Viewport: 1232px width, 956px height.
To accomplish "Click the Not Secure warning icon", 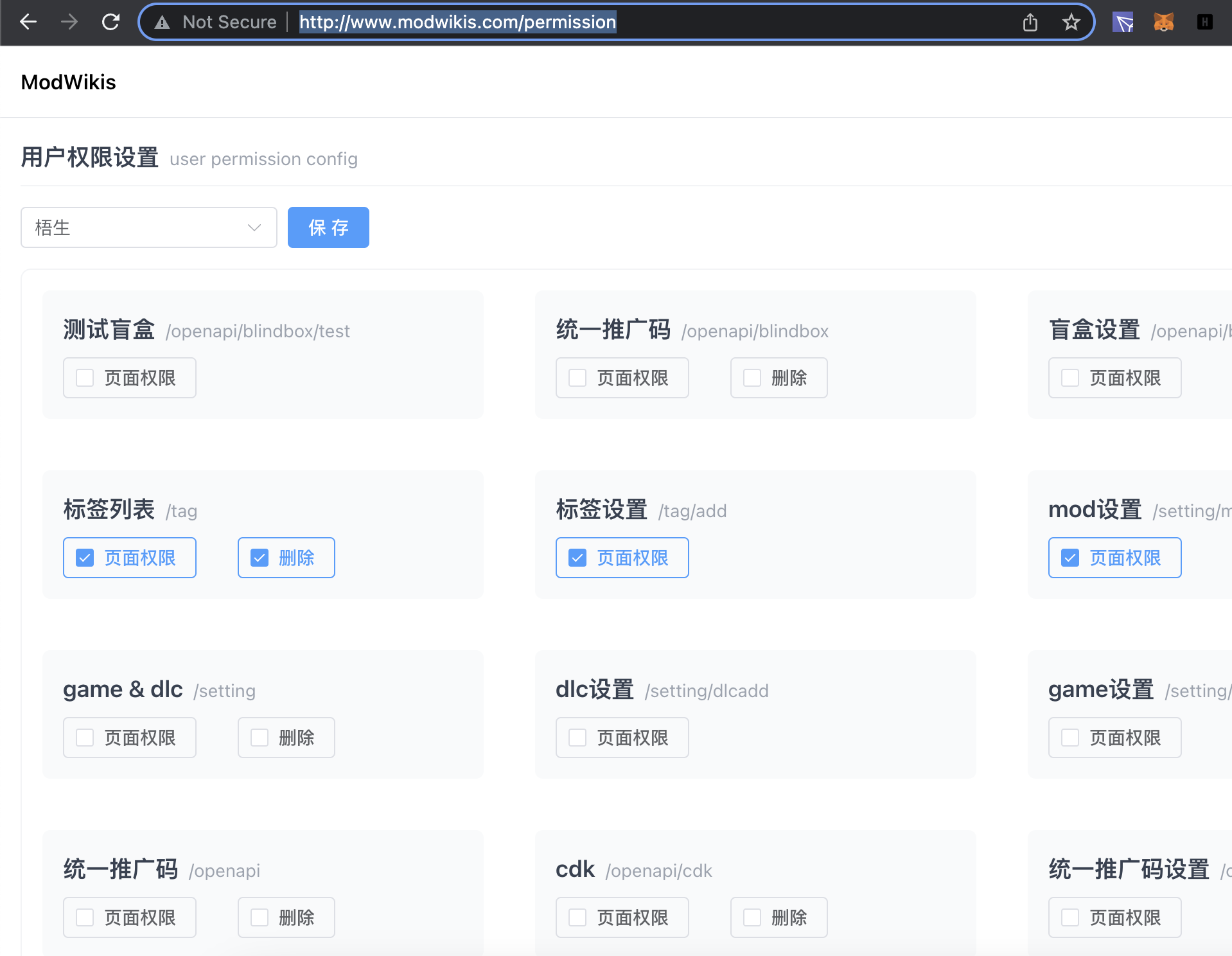I will click(x=162, y=22).
